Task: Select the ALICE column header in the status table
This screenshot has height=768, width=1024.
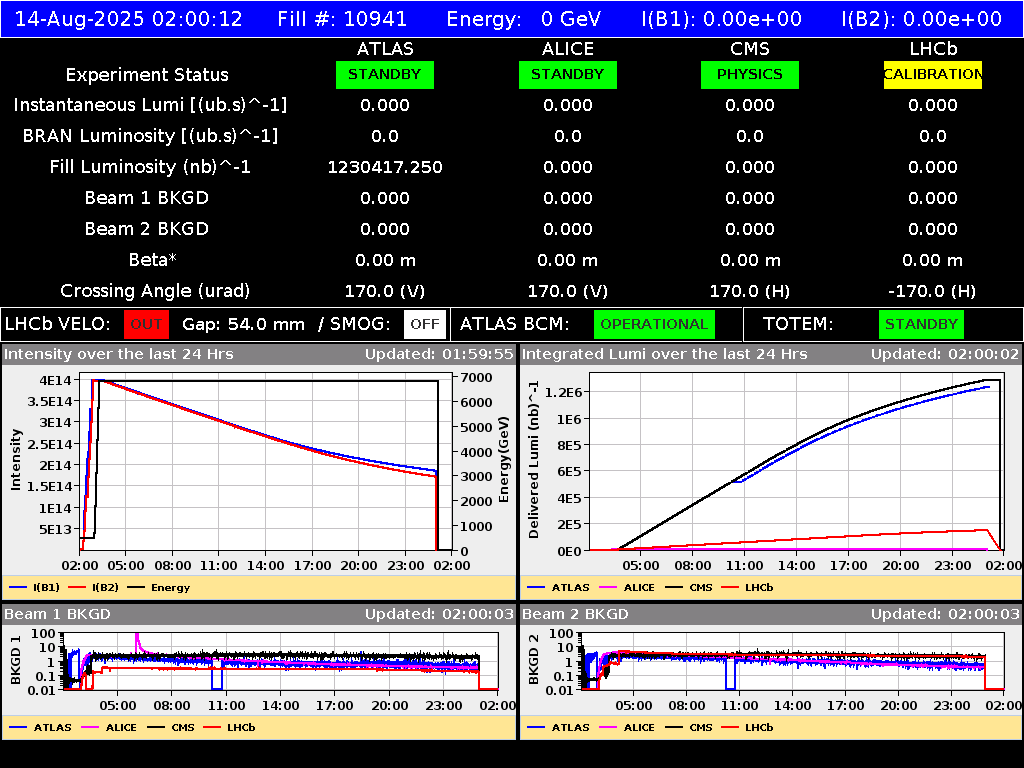Action: point(568,49)
